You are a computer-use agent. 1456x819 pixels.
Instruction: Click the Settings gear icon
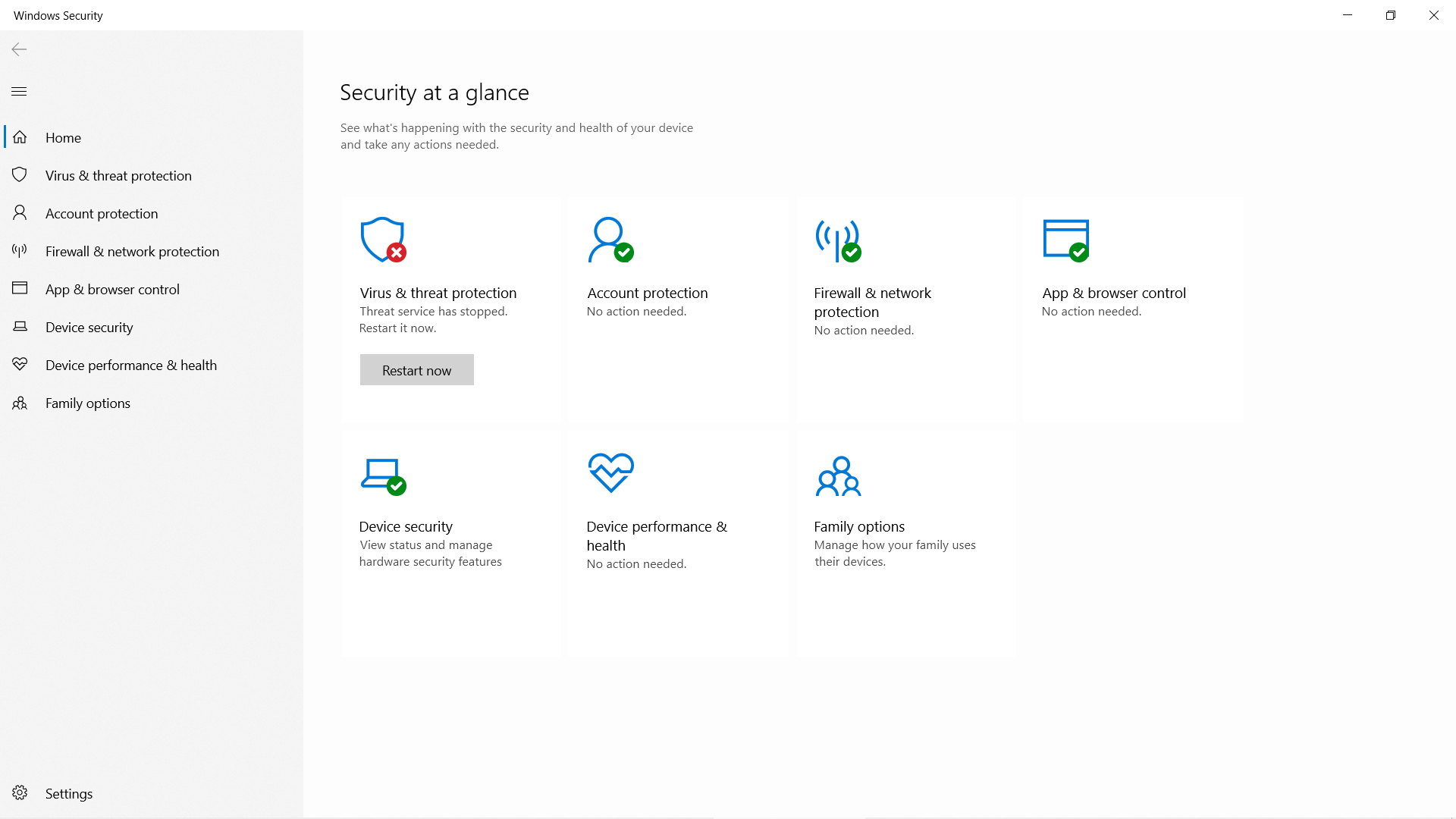[x=20, y=793]
